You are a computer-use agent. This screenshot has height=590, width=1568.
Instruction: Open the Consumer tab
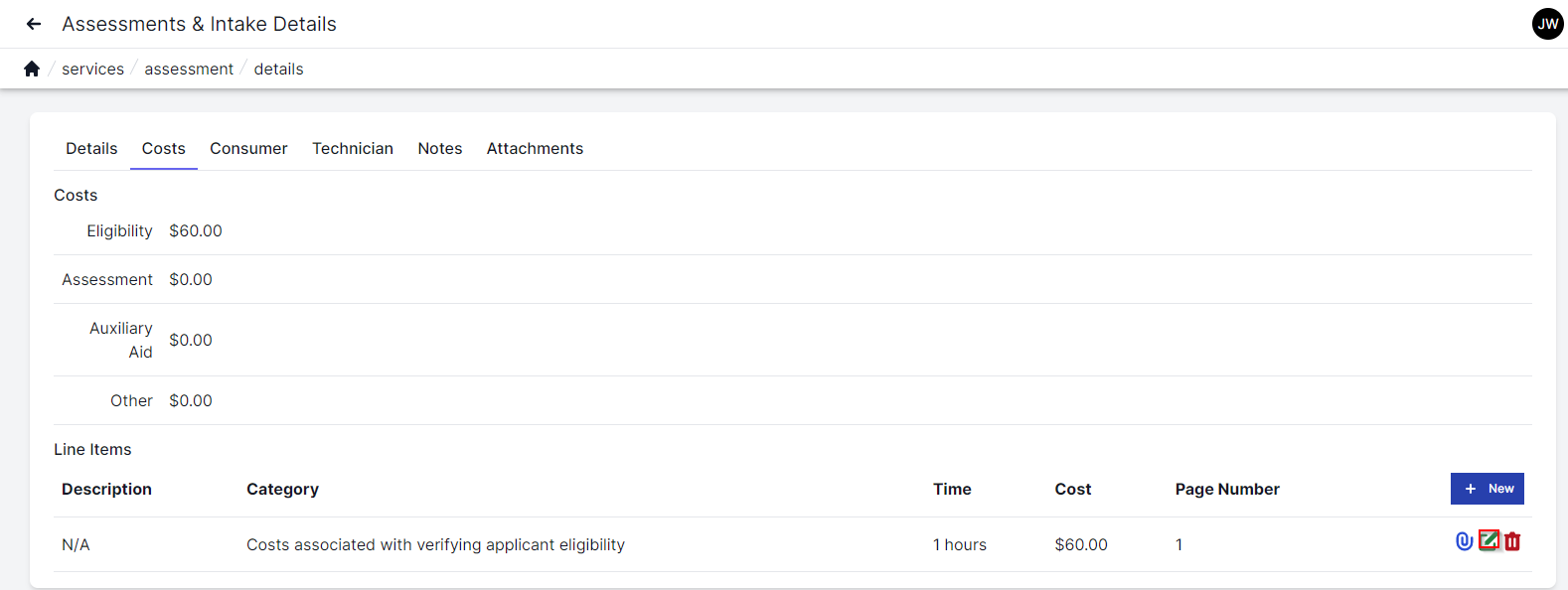pos(248,148)
